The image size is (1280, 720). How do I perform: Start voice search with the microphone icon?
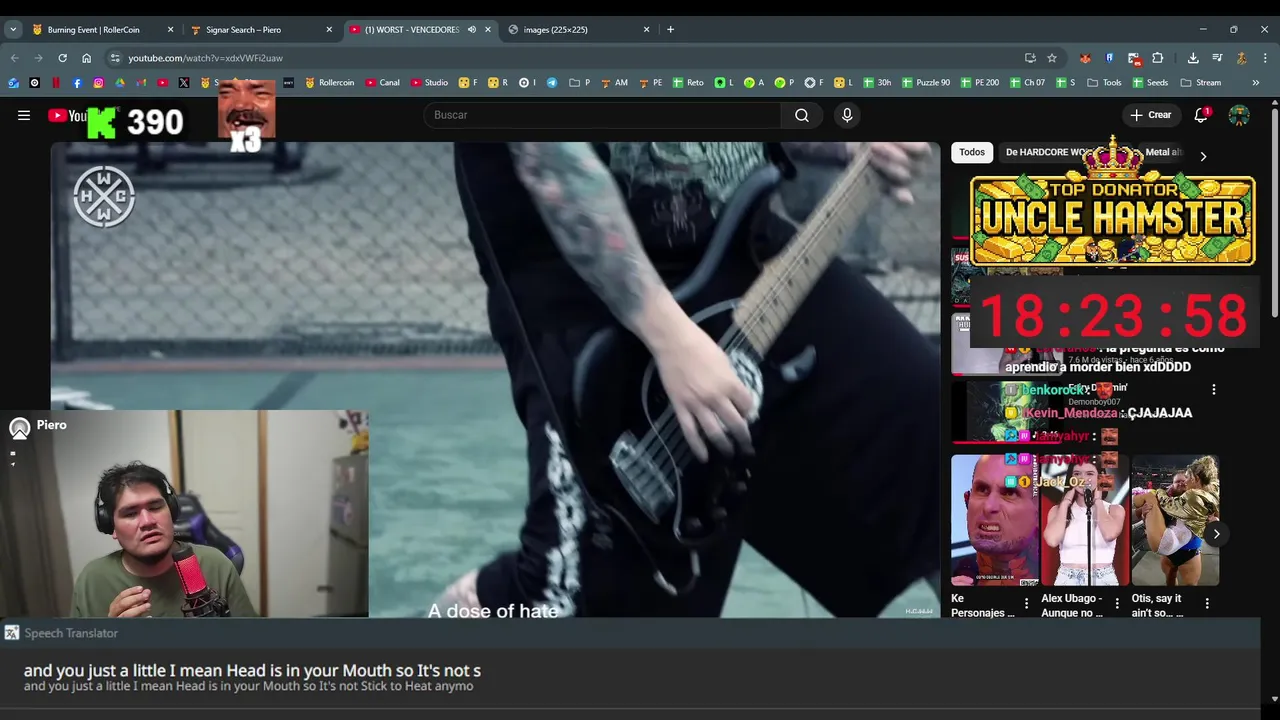click(847, 115)
